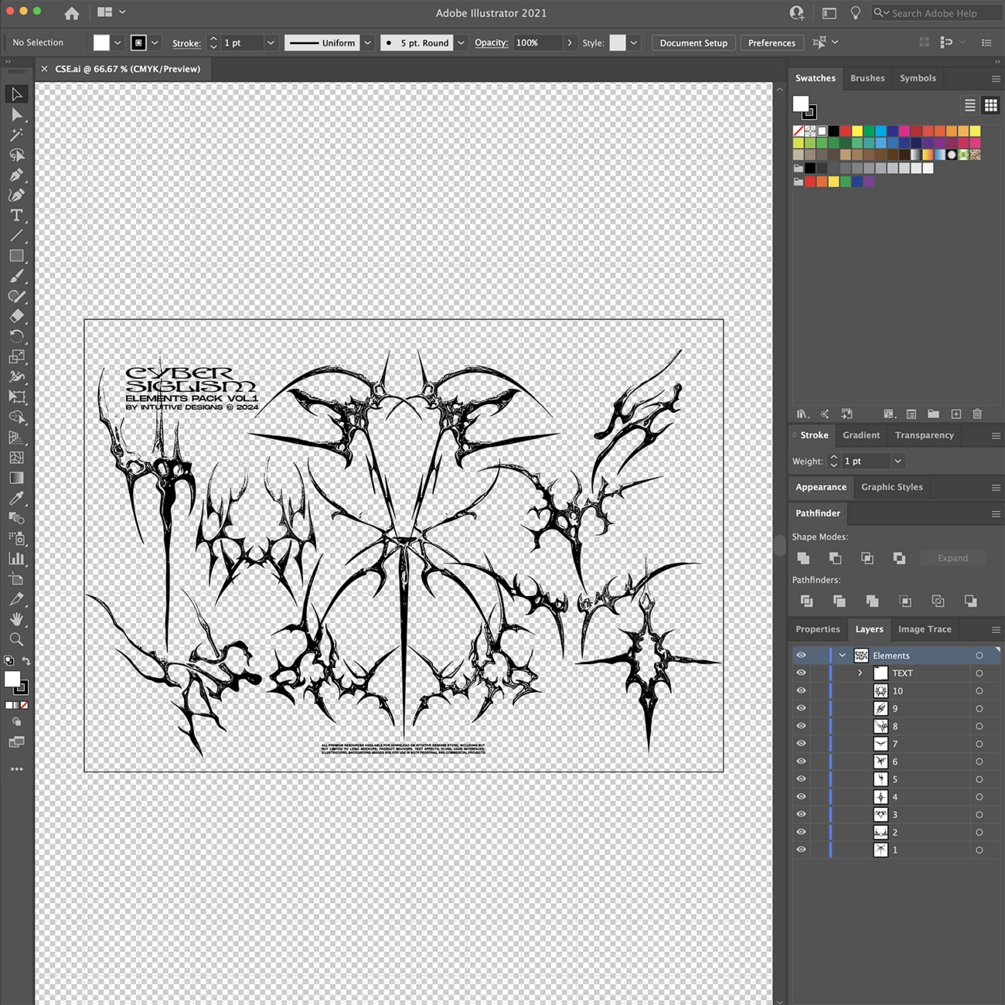Screen dimensions: 1005x1005
Task: Select the Eyedropper tool
Action: coord(17,498)
